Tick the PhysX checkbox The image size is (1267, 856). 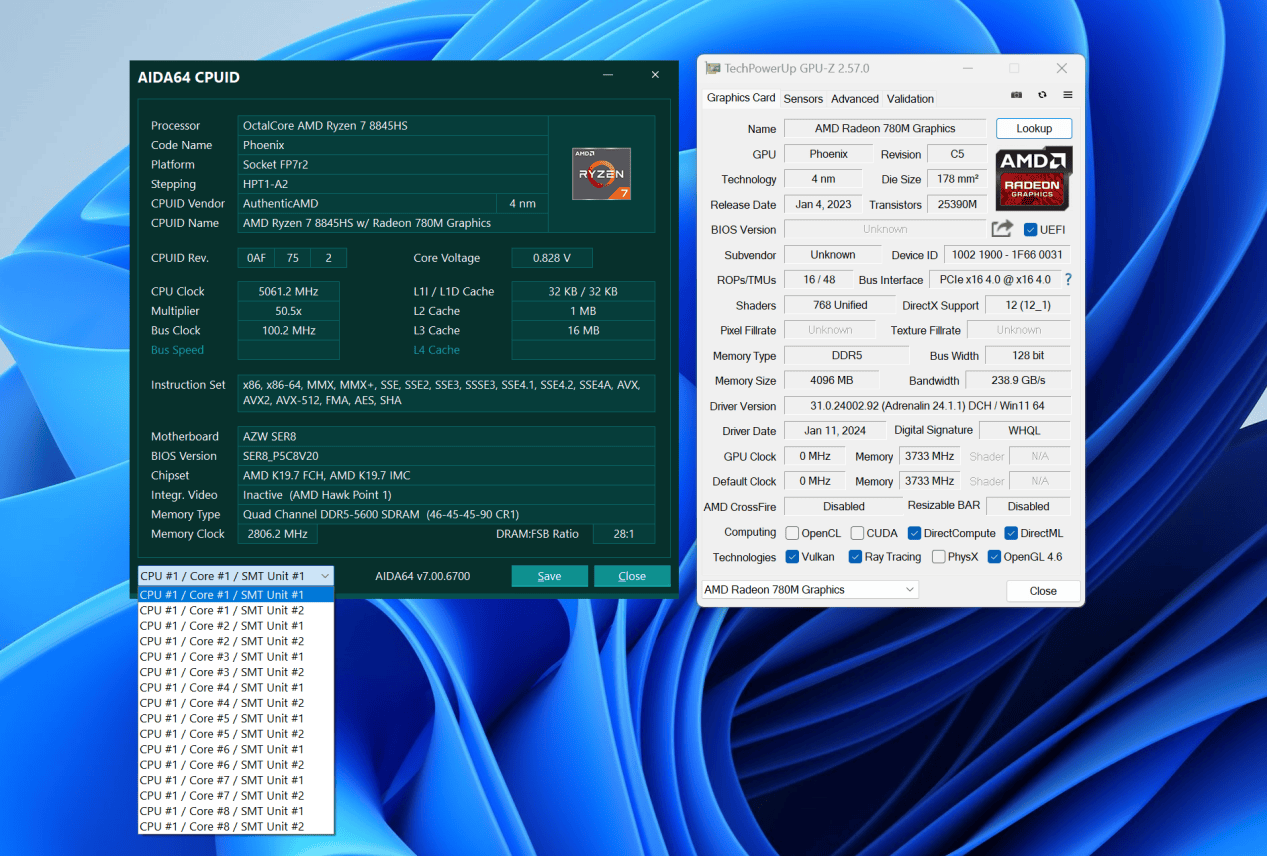click(938, 557)
